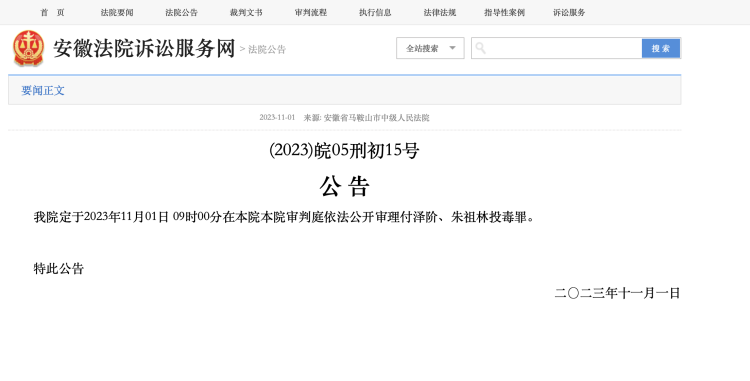Open 审判流程 from the top navigation
Screen dimensions: 750x381
pyautogui.click(x=310, y=12)
